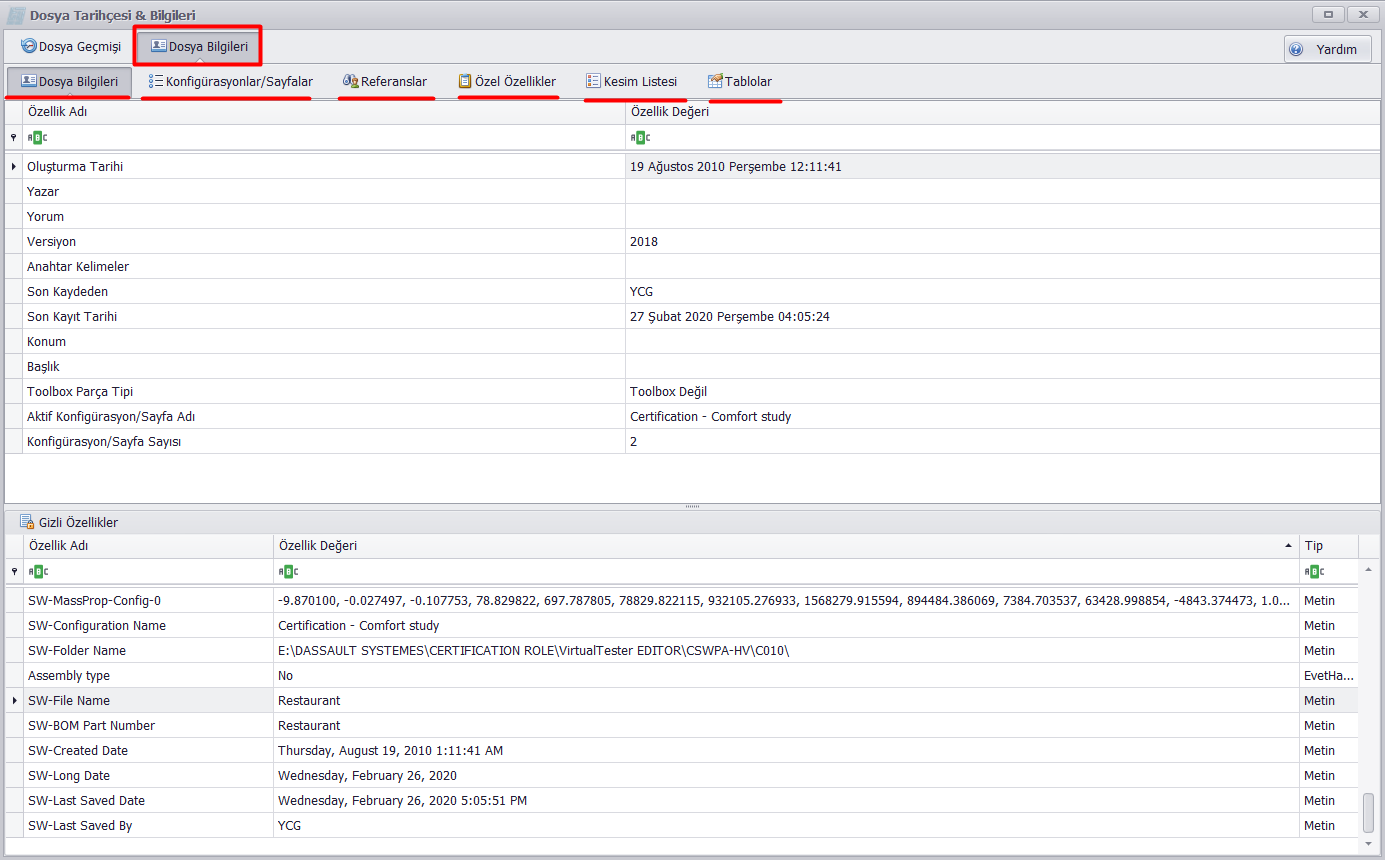Close the Dosya Tarihçesi & Bilgileri window
The width and height of the screenshot is (1385, 860).
(1362, 14)
